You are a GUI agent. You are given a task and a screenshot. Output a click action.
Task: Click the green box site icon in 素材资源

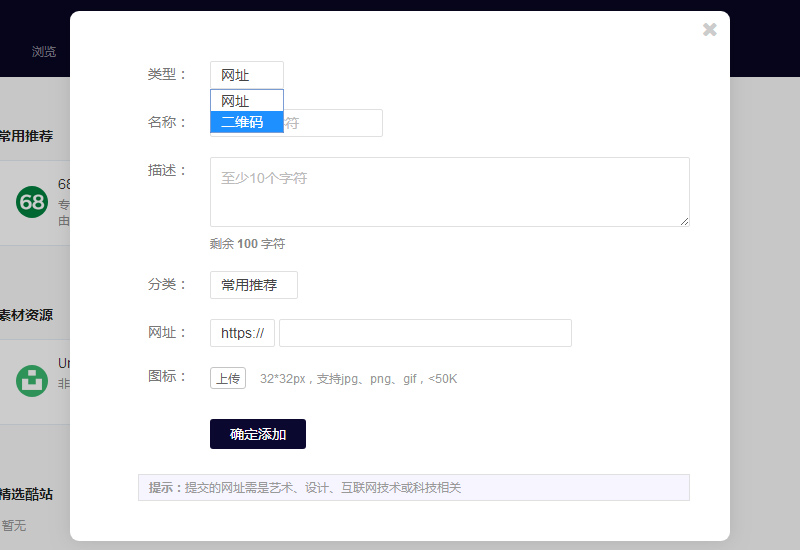(32, 381)
